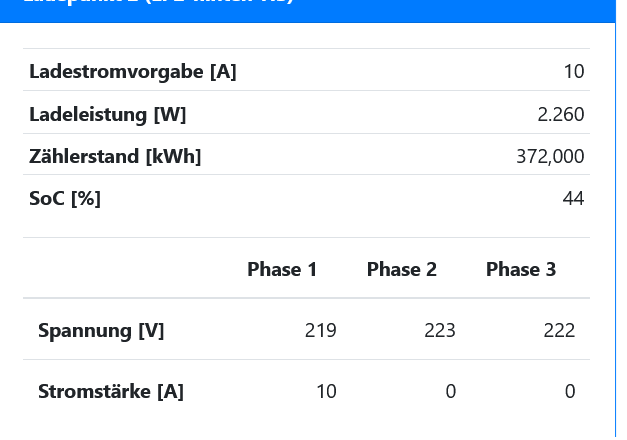Image resolution: width=627 pixels, height=440 pixels.
Task: Click the Zählerstand [kWh] label
Action: pyautogui.click(x=115, y=156)
